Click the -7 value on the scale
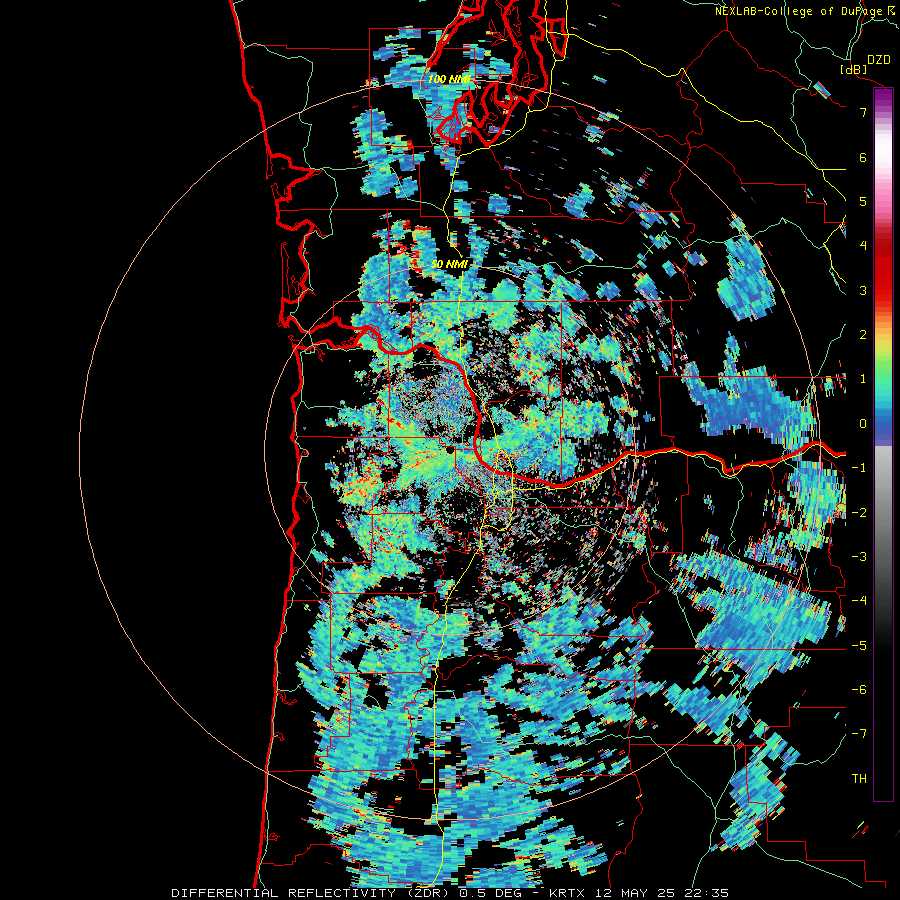 pyautogui.click(x=859, y=734)
